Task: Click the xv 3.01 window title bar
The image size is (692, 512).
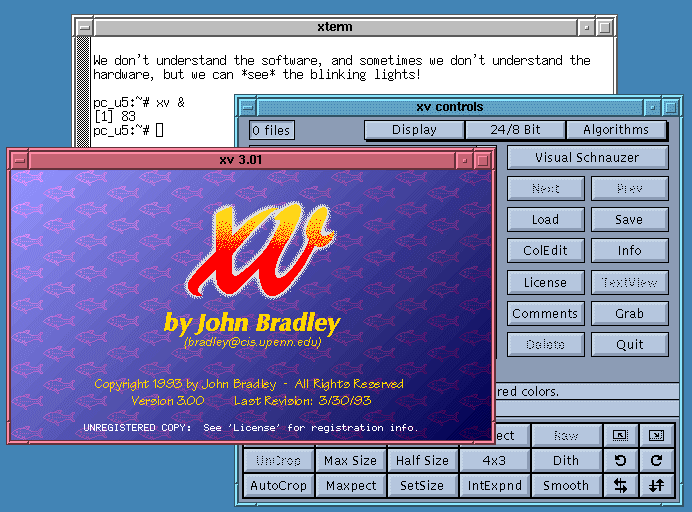Action: tap(242, 160)
